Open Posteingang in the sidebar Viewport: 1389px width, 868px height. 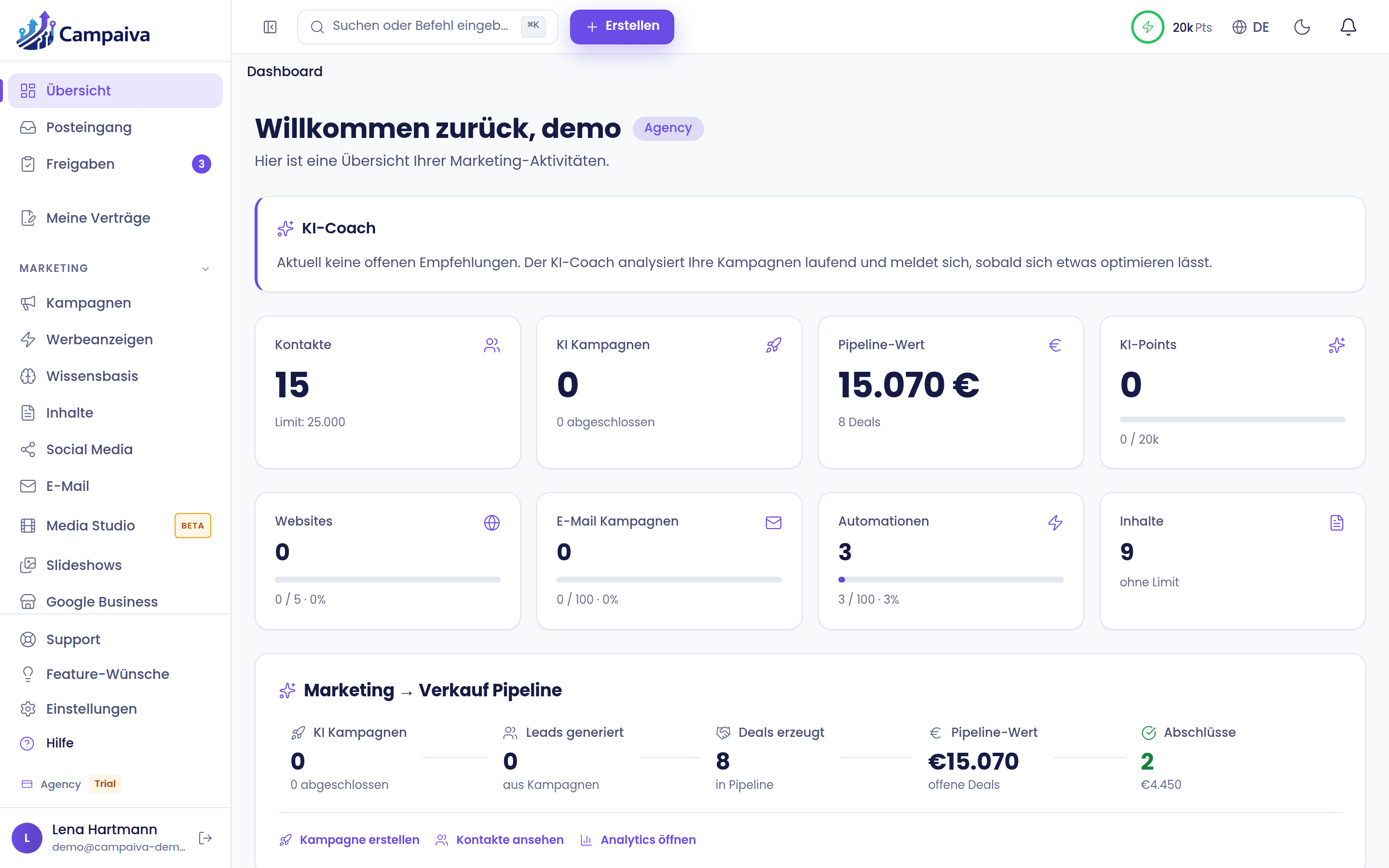tap(115, 127)
